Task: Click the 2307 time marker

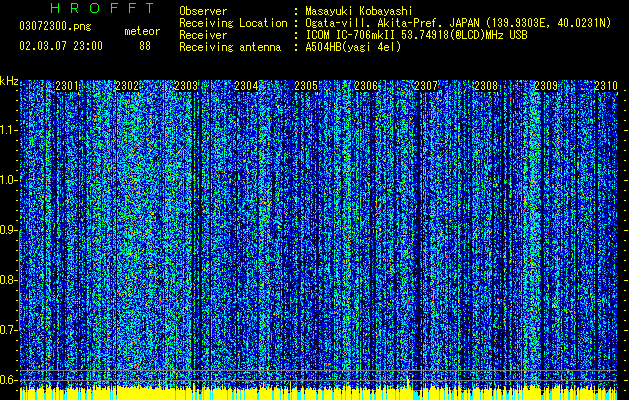Action: (426, 86)
